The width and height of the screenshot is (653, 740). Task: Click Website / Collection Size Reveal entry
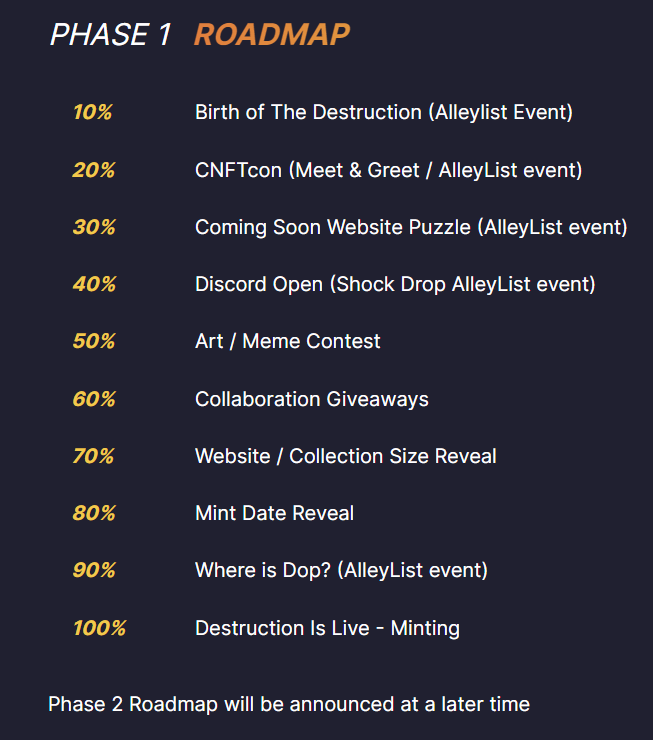[x=345, y=456]
